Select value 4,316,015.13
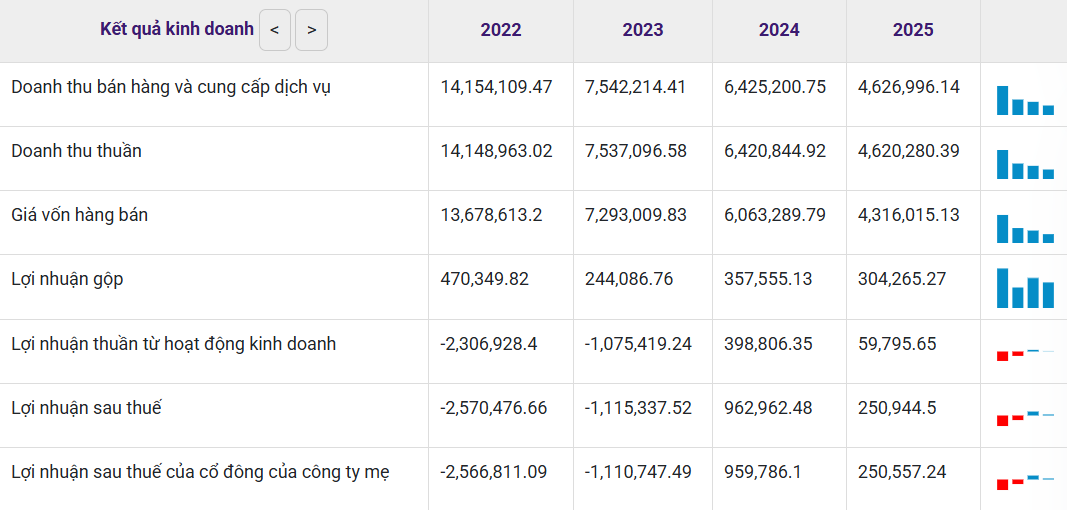Image resolution: width=1067 pixels, height=510 pixels. [x=909, y=216]
